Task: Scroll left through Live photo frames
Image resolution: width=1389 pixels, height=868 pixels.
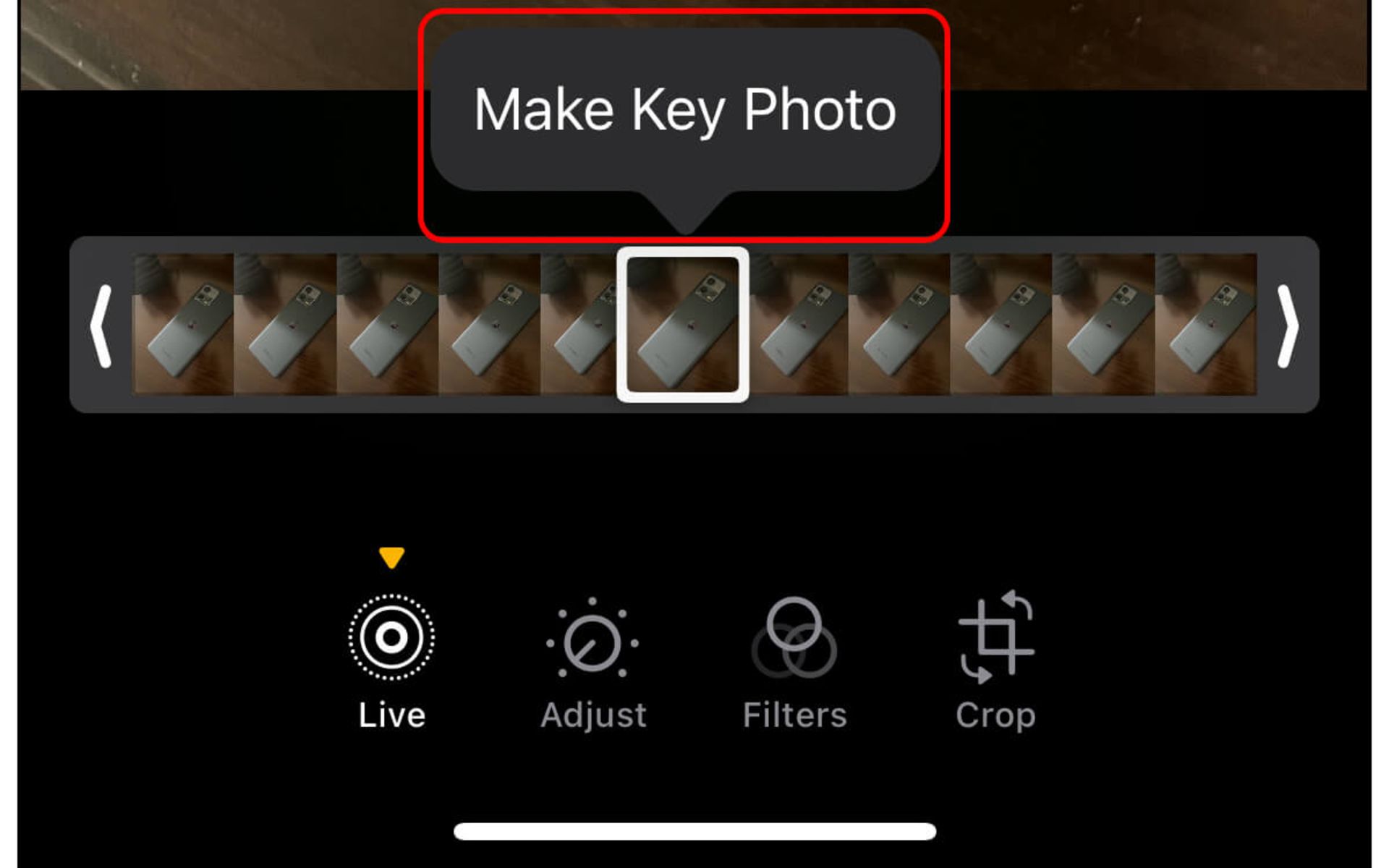Action: (x=100, y=324)
